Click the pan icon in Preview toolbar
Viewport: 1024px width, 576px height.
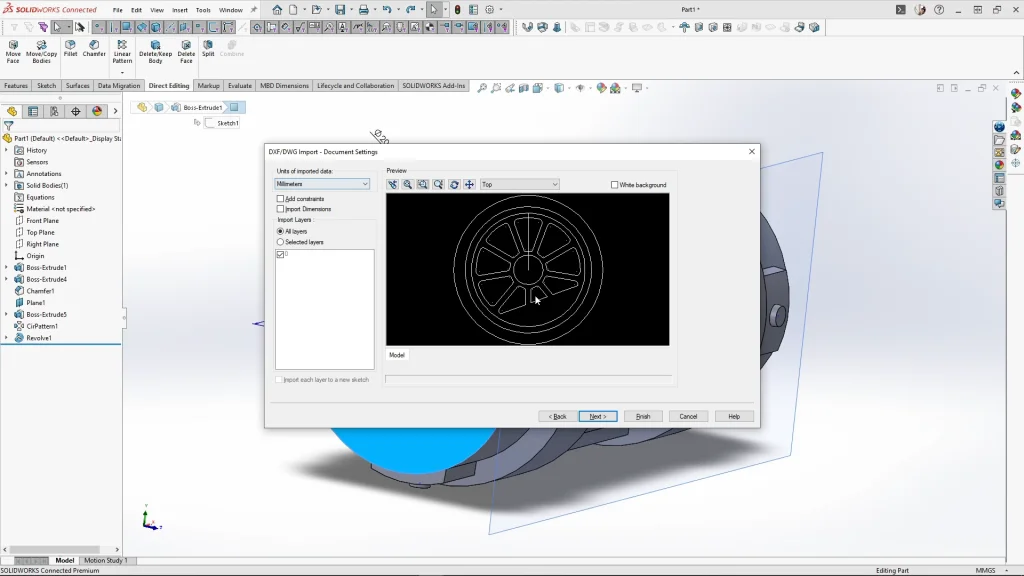[469, 185]
